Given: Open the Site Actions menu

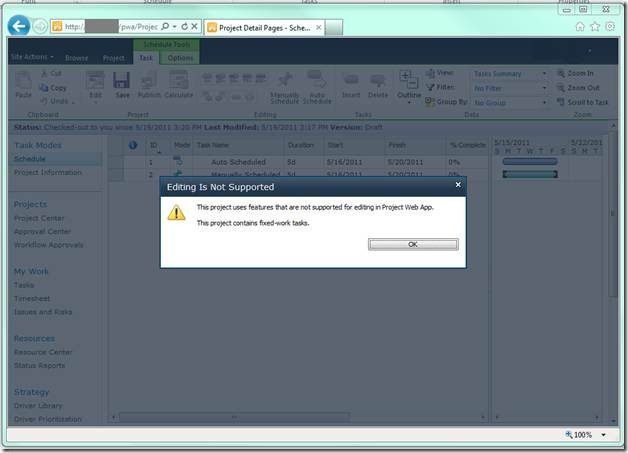Looking at the screenshot, I should 32,57.
